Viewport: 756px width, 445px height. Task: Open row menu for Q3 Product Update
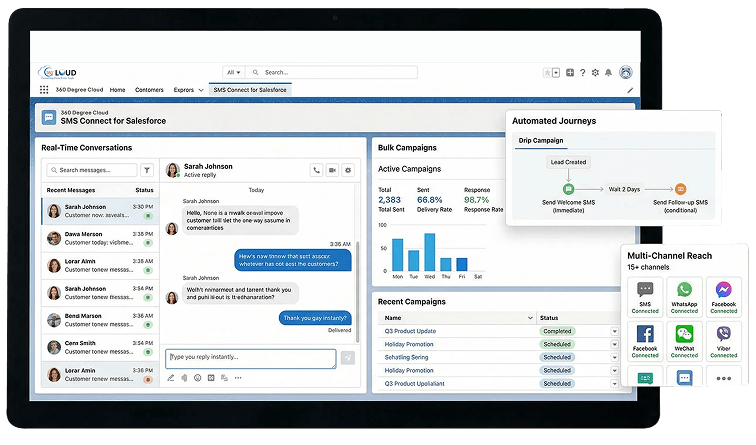click(615, 331)
